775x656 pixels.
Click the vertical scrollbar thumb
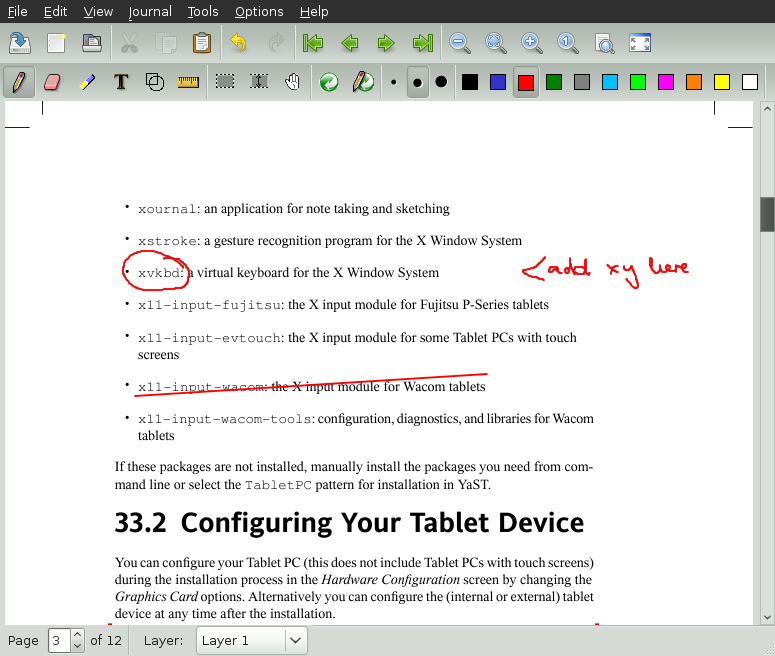pos(767,214)
